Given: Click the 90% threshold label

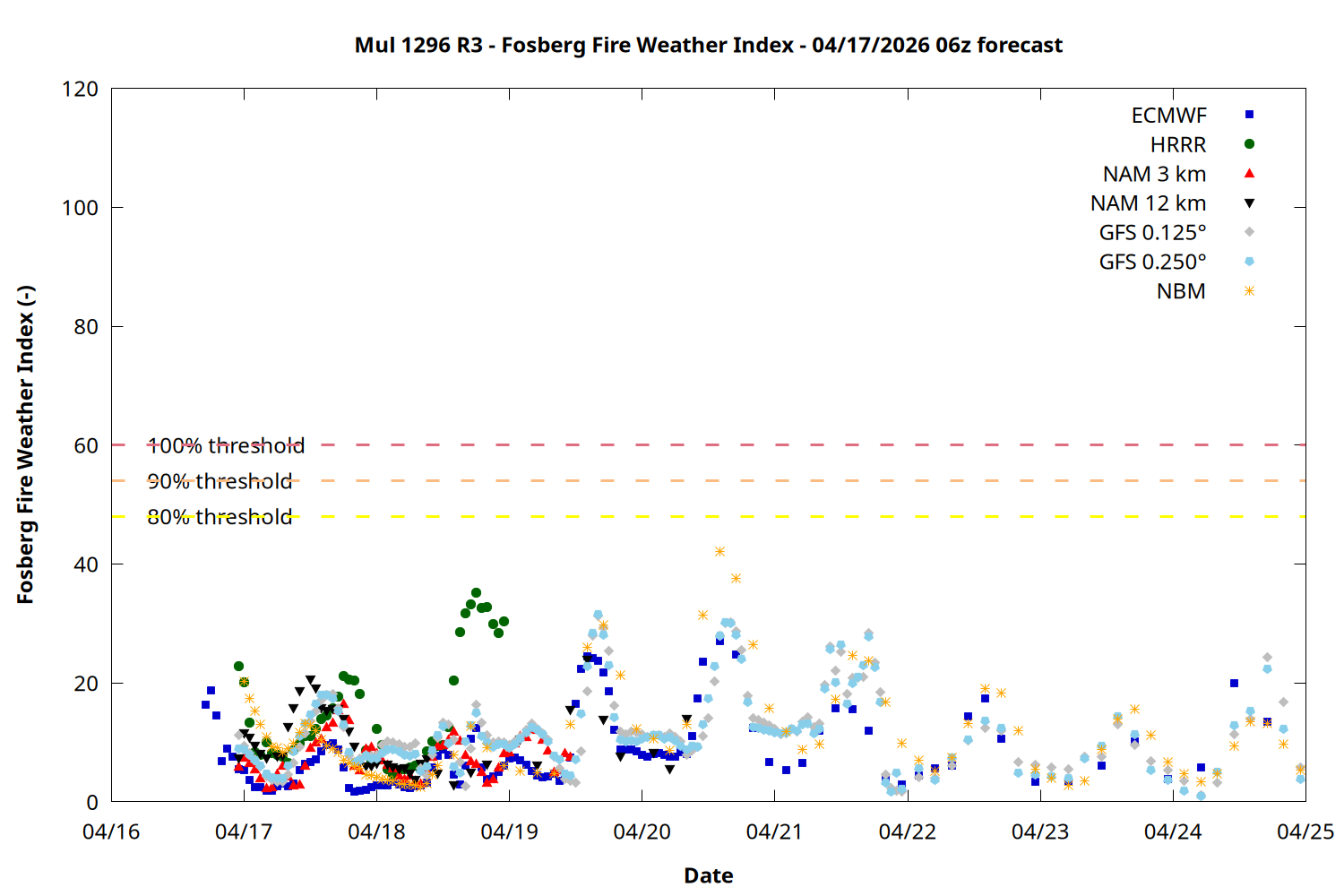Looking at the screenshot, I should pos(220,482).
